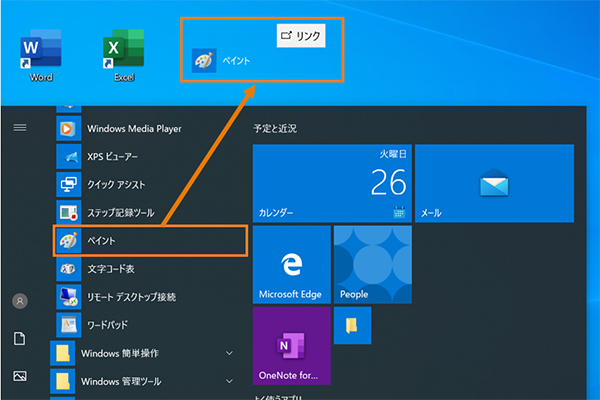This screenshot has height=400, width=600.
Task: Open the Documents icon in Start sidebar
Action: pyautogui.click(x=20, y=339)
